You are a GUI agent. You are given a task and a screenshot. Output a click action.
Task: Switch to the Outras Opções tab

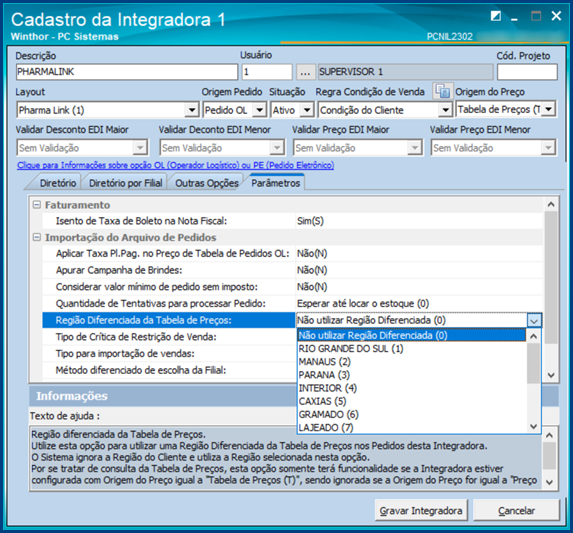point(206,183)
